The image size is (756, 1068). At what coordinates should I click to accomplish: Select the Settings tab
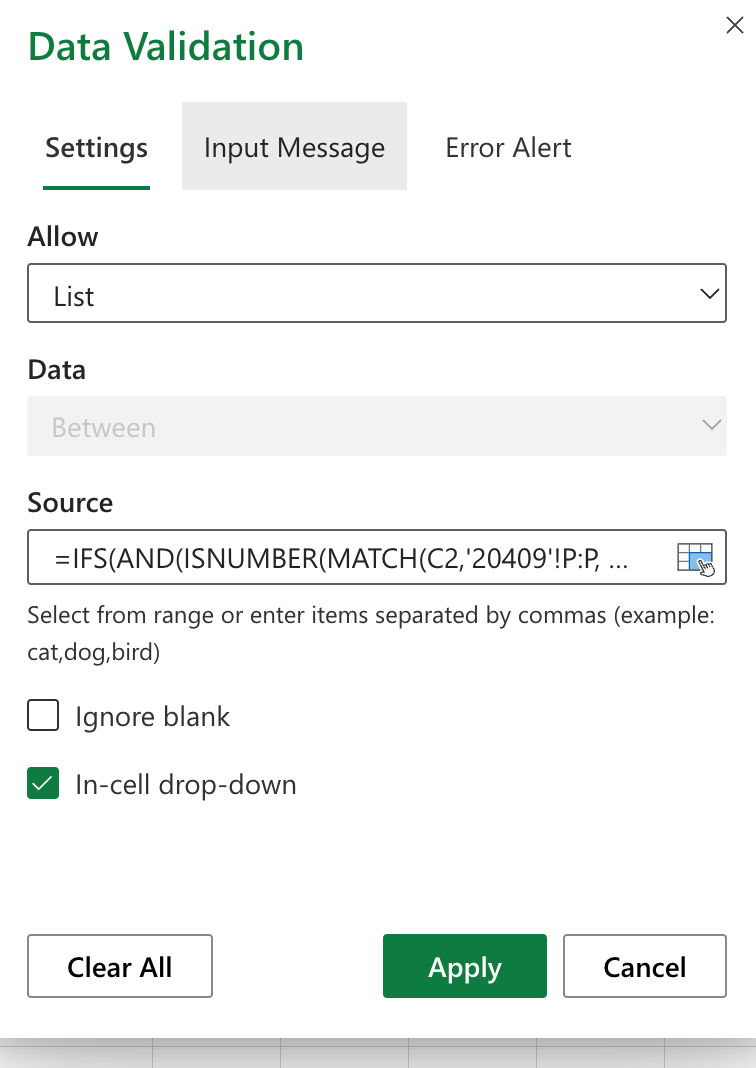coord(96,147)
